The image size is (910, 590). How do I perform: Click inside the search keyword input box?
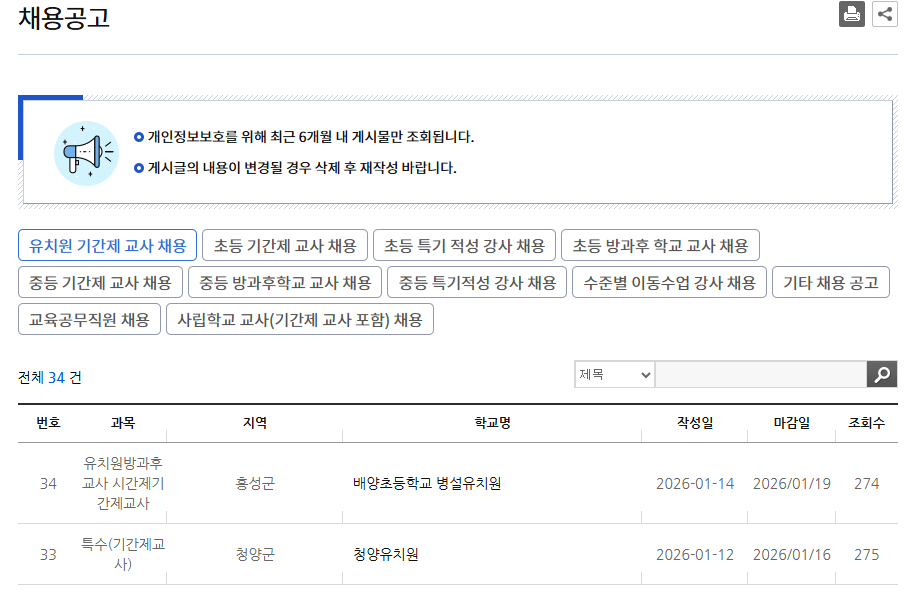(760, 374)
